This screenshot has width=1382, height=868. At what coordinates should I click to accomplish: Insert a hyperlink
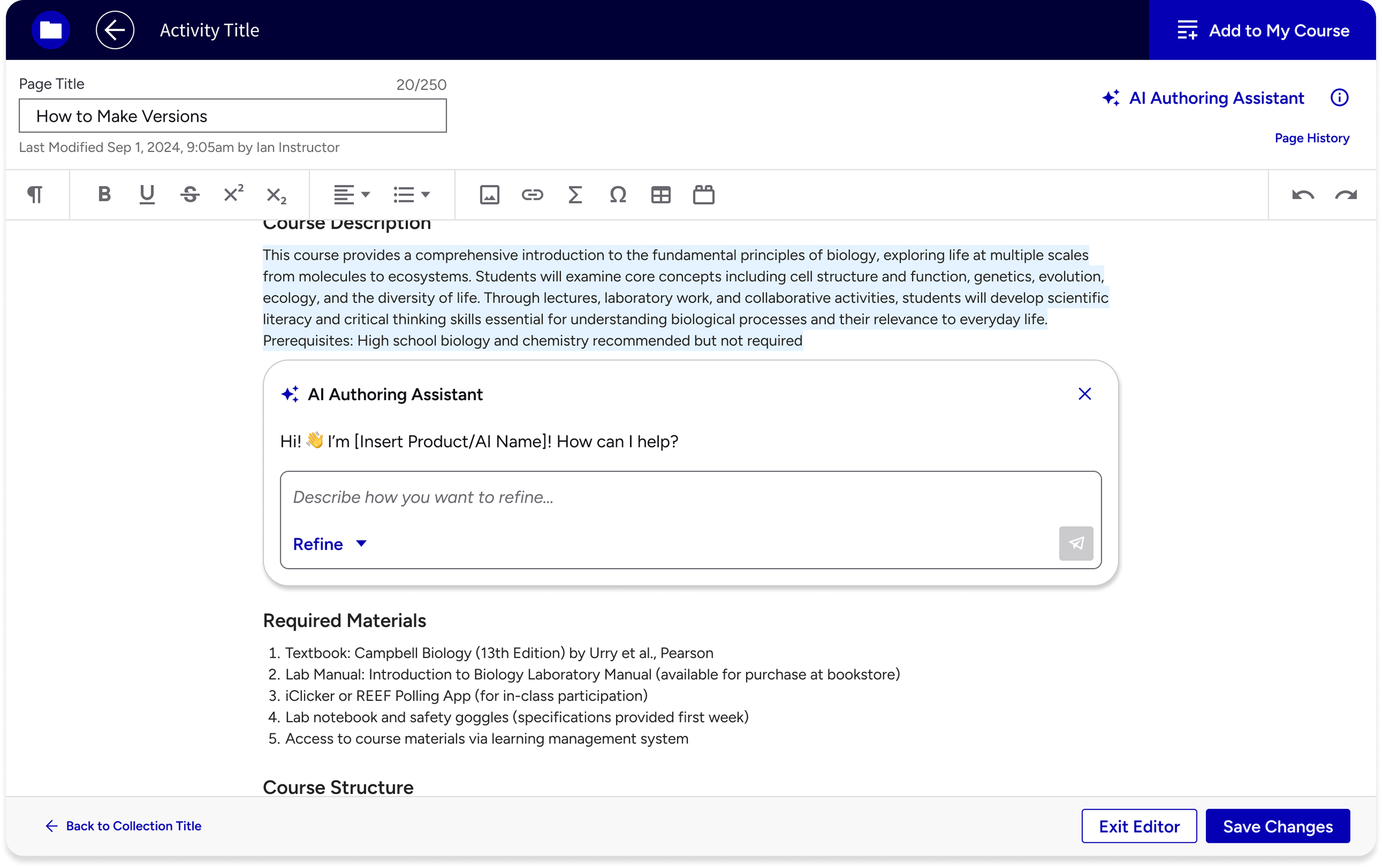coord(532,194)
